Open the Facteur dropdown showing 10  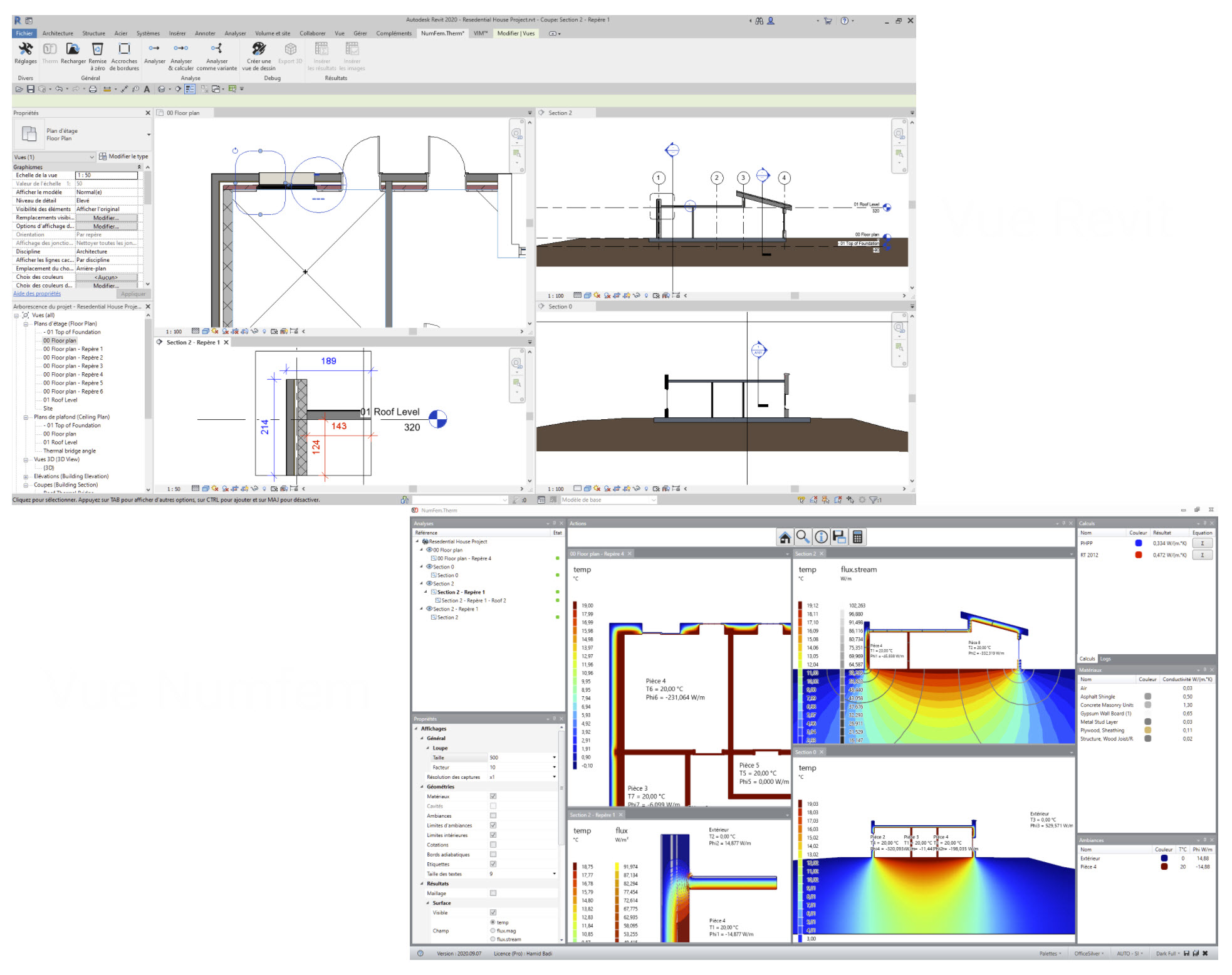click(x=554, y=768)
